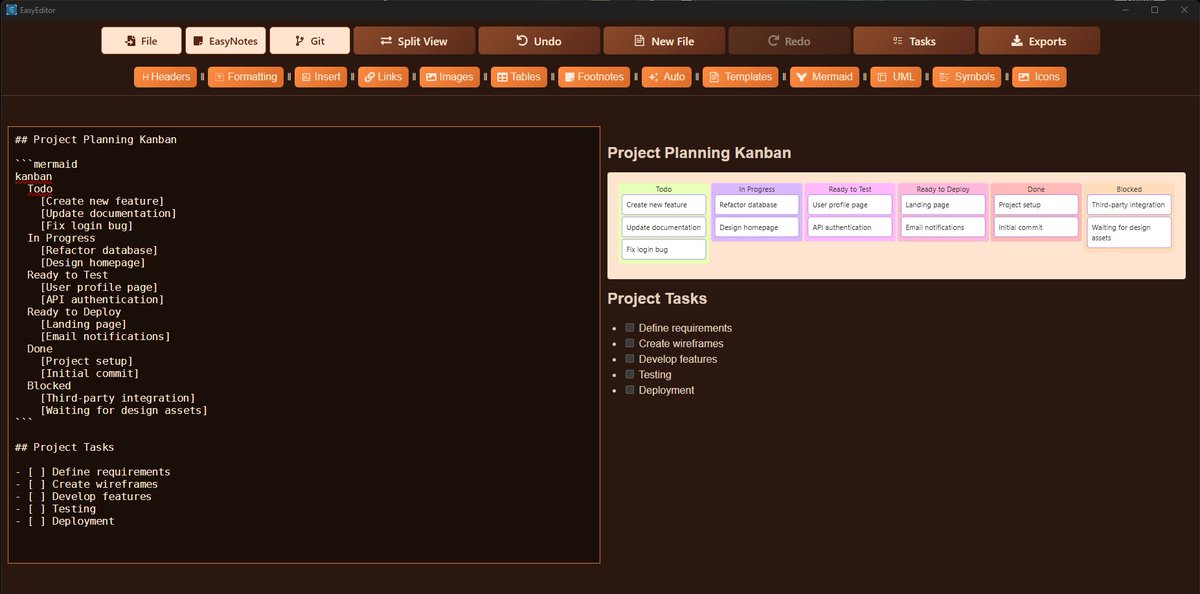The width and height of the screenshot is (1200, 594).
Task: Place cursor on the ```mermaid editor line
Action: (x=46, y=164)
